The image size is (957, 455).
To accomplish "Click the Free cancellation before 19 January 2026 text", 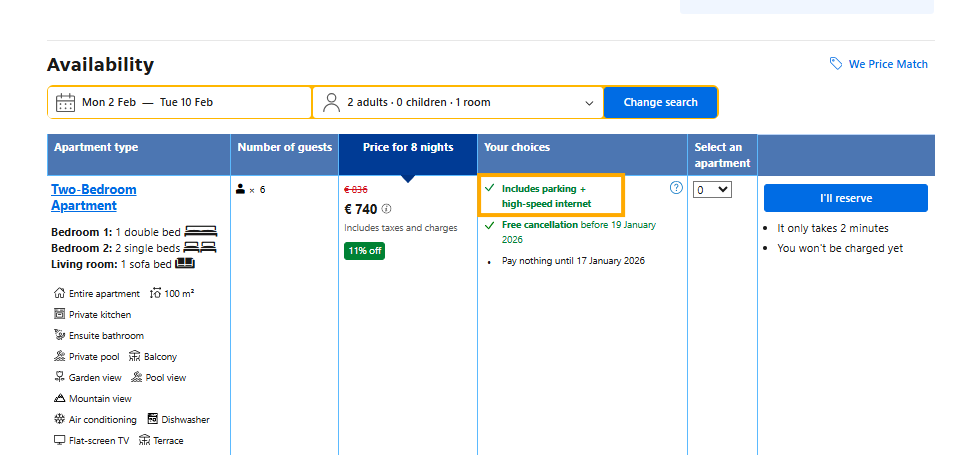I will (x=579, y=232).
